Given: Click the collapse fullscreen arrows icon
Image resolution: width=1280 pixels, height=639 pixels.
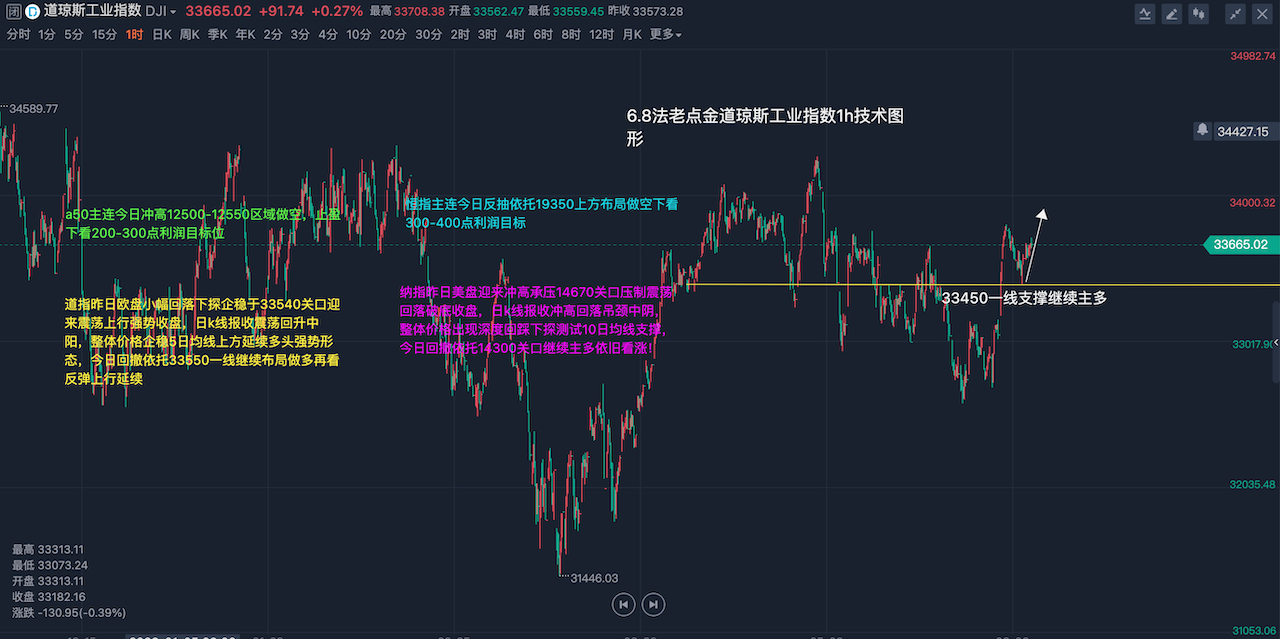Looking at the screenshot, I should [x=1236, y=13].
